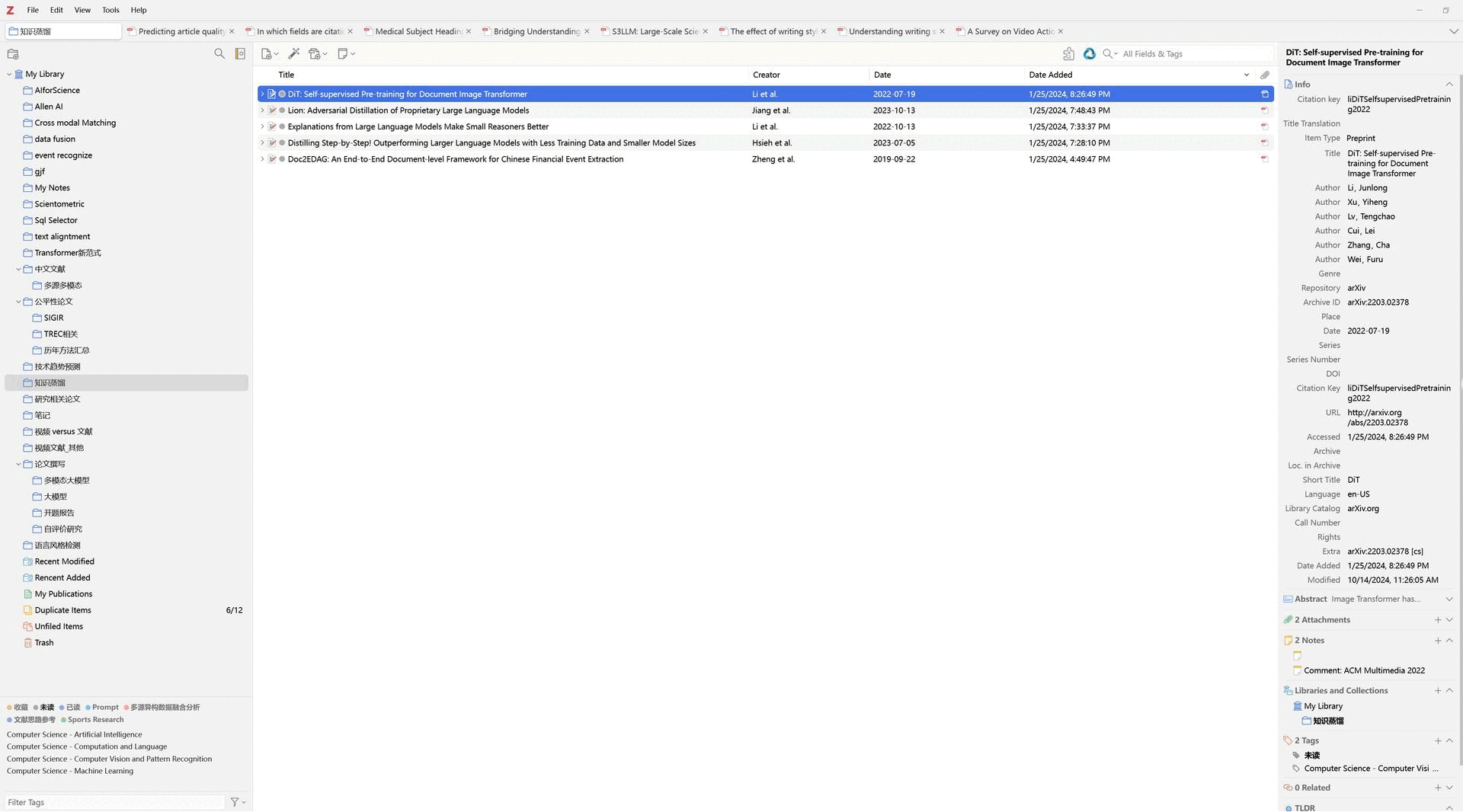Toggle the Sports Research tag filter
Image resolution: width=1463 pixels, height=812 pixels.
point(92,721)
